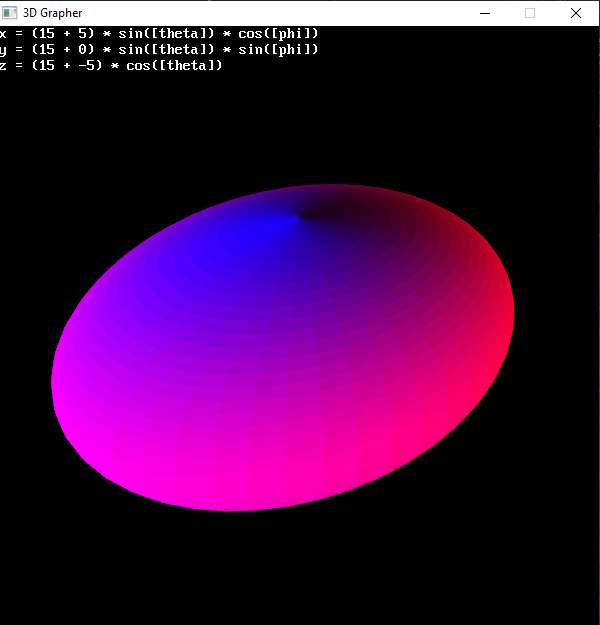Select the "x =" label of the first equation
The height and width of the screenshot is (625, 600).
click(x=9, y=33)
